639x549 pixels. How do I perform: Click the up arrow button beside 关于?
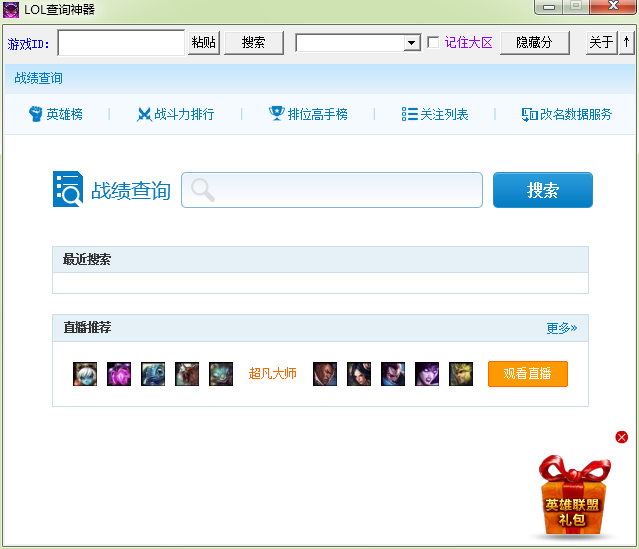[x=626, y=42]
